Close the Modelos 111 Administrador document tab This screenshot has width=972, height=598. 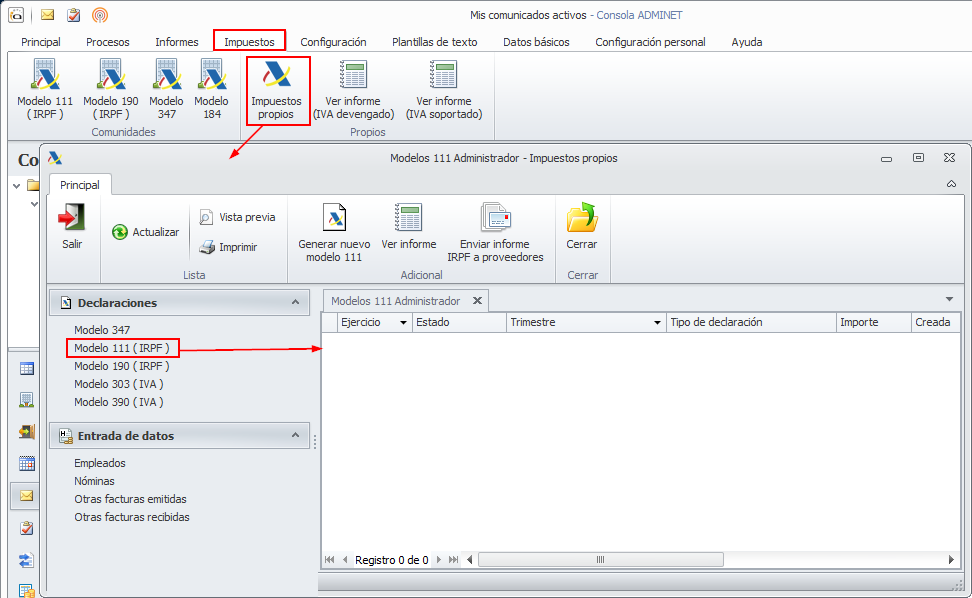tap(477, 301)
